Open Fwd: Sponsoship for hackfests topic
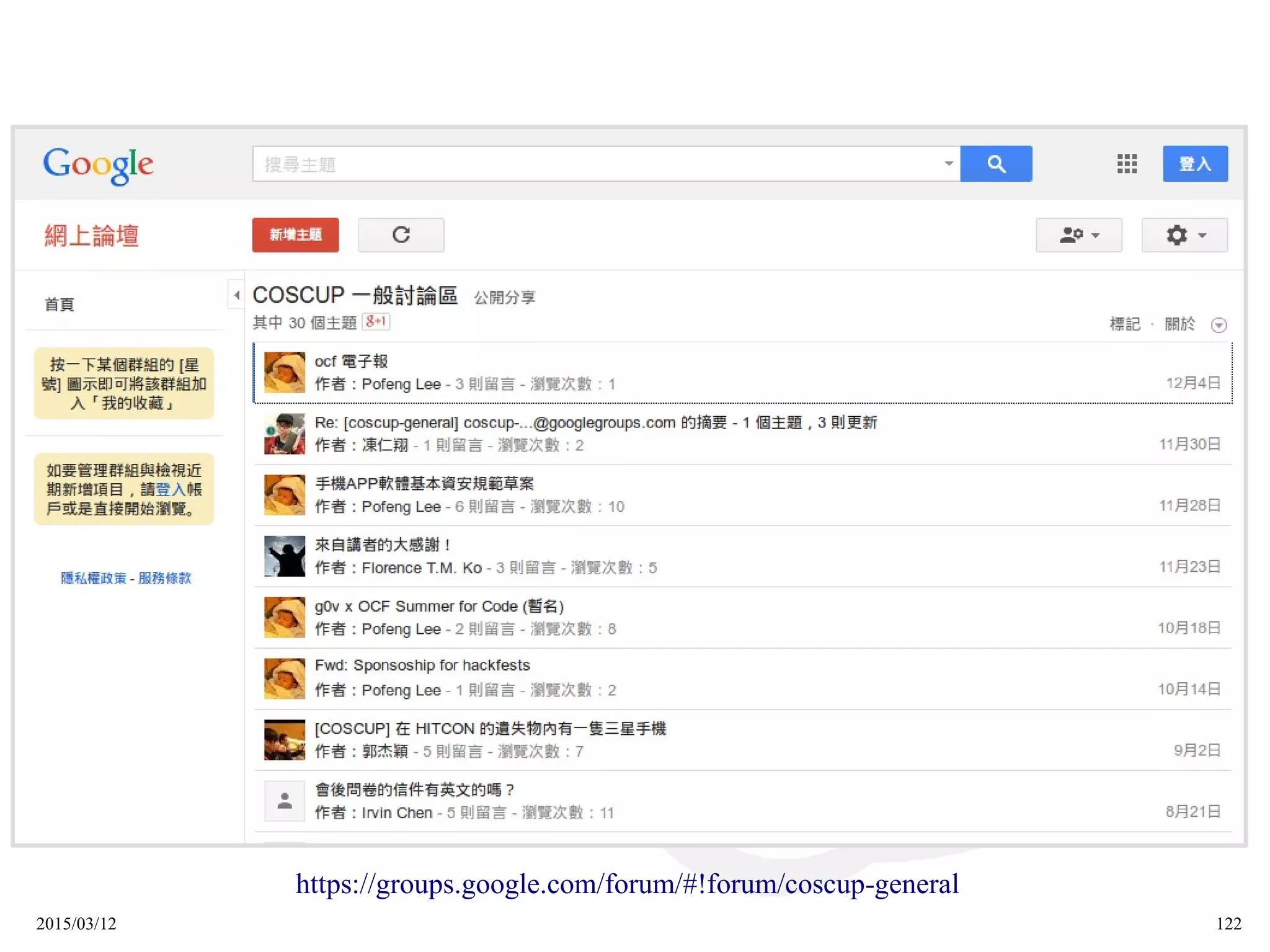This screenshot has width=1270, height=952. click(x=422, y=665)
